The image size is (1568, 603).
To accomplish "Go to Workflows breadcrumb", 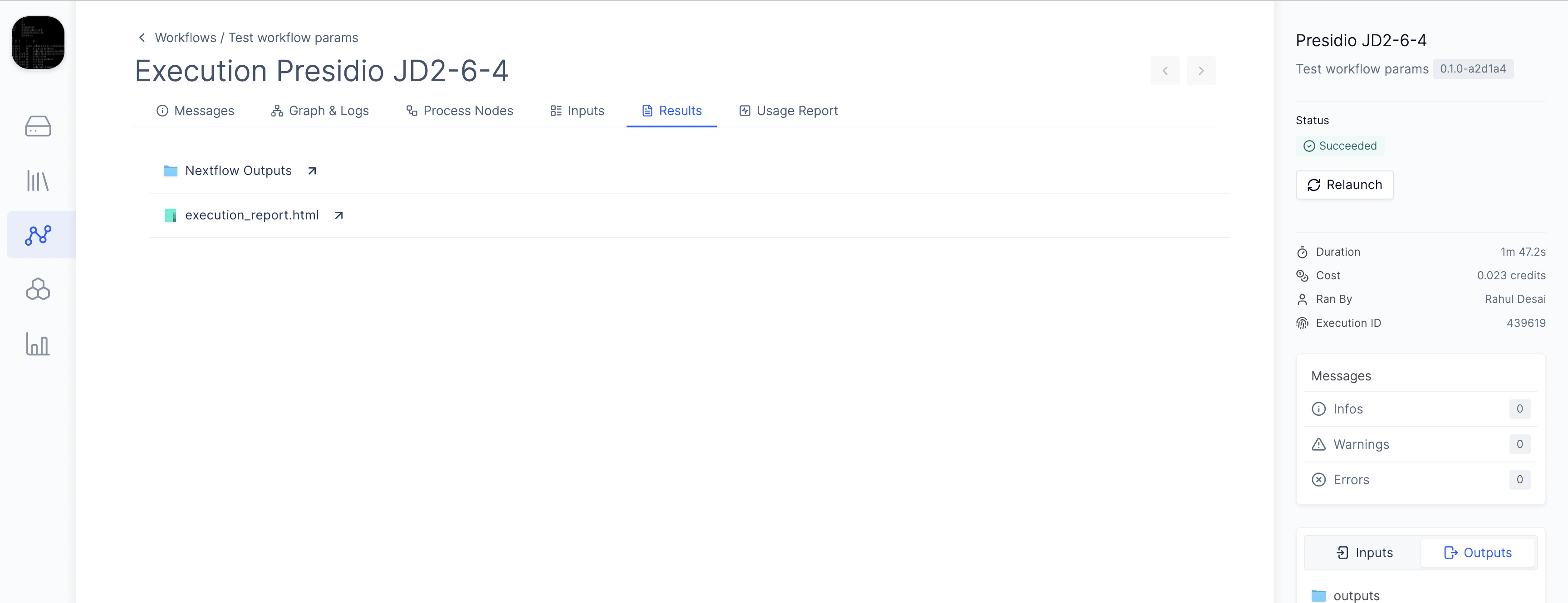I will 185,38.
